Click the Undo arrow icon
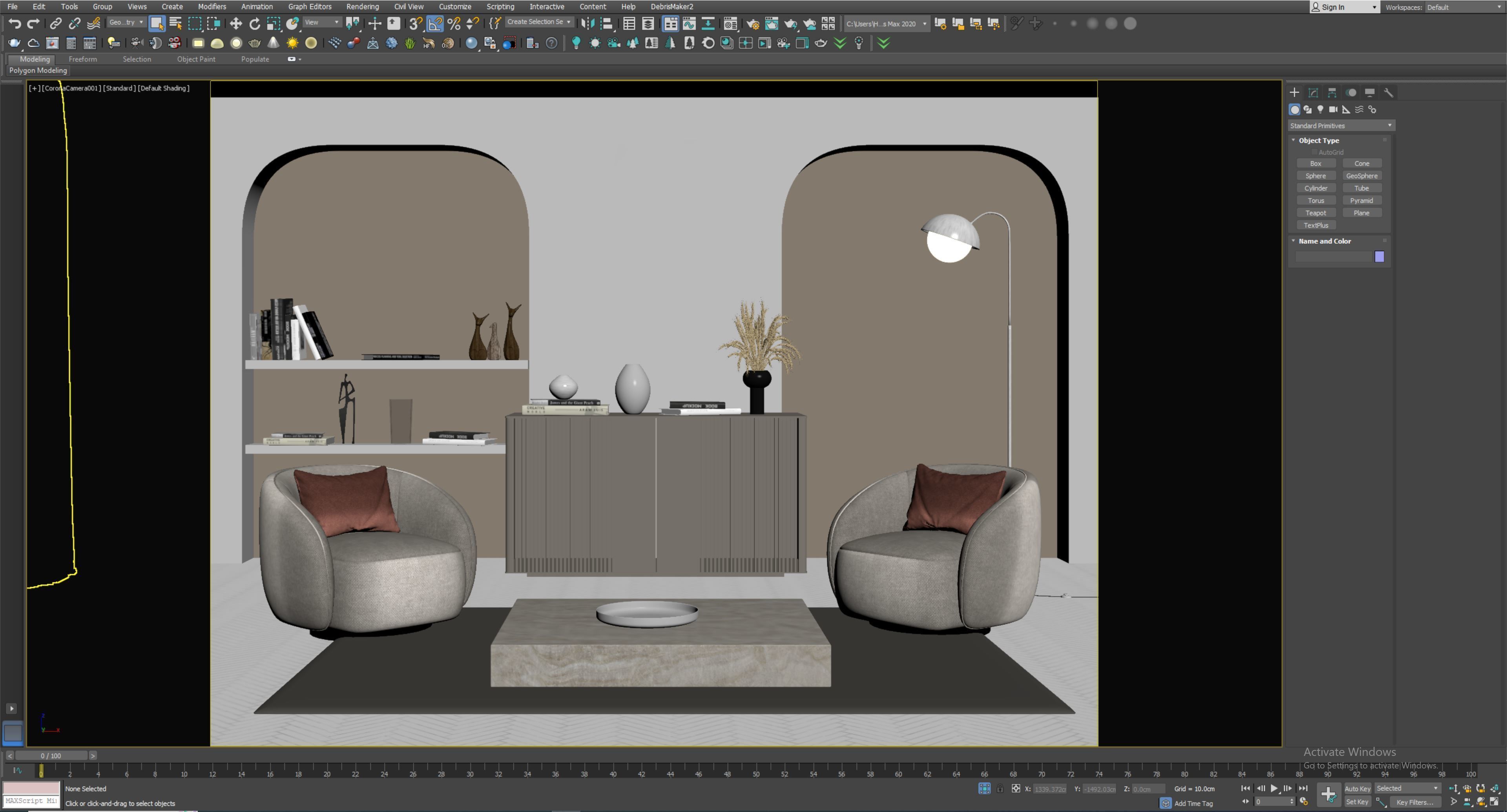The width and height of the screenshot is (1507, 812). [15, 24]
